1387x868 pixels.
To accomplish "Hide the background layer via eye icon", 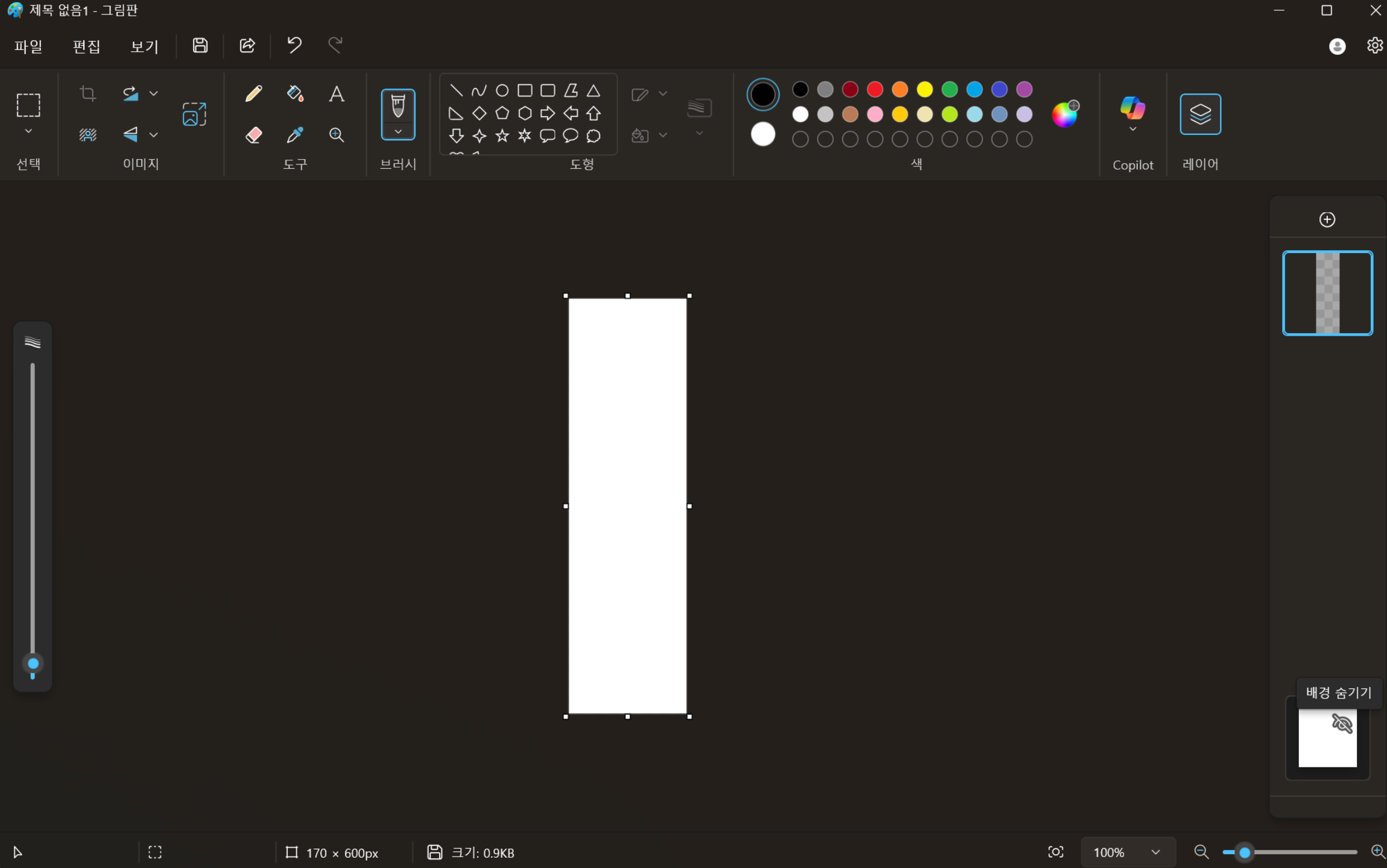I will pyautogui.click(x=1342, y=723).
